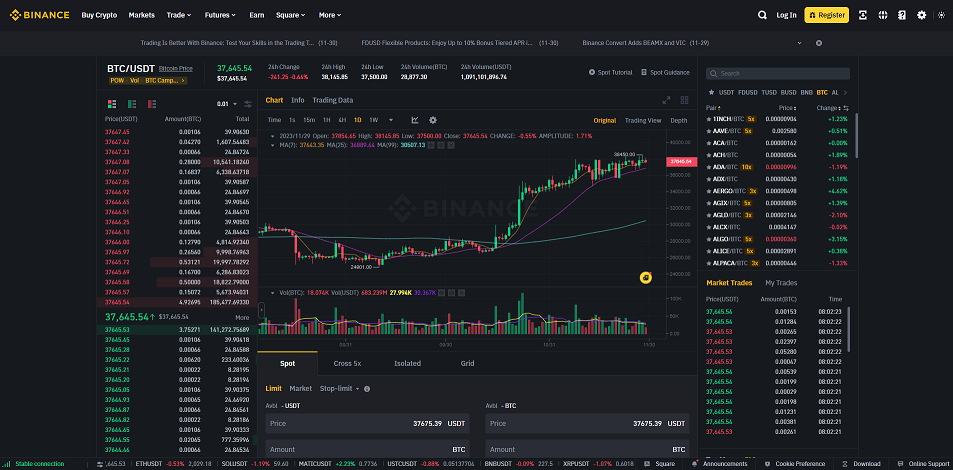The height and width of the screenshot is (470, 953).
Task: Select the Isolated margin tab
Action: [x=407, y=364]
